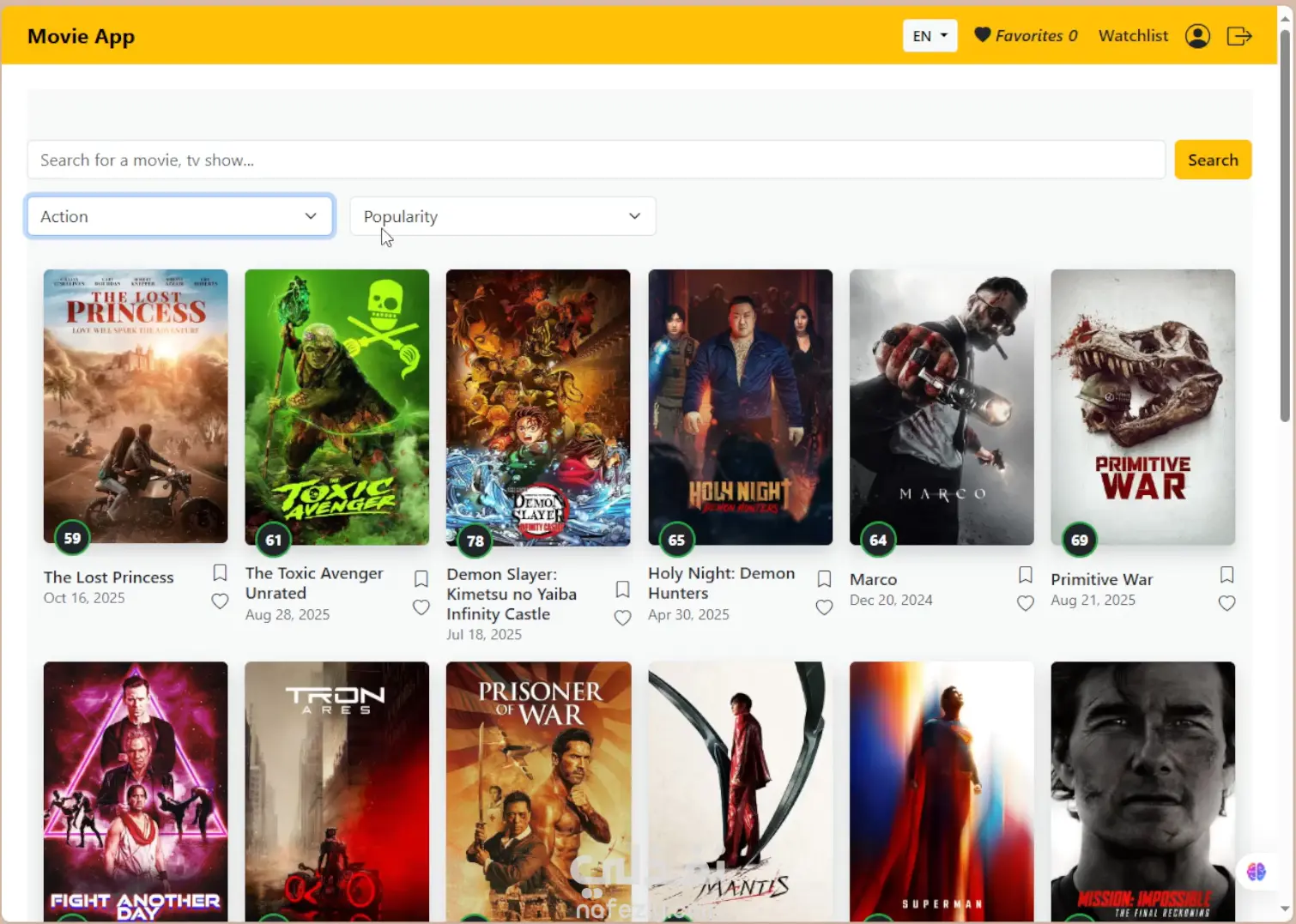The width and height of the screenshot is (1296, 924).
Task: Like The Toxic Avenger Unrated
Action: click(x=421, y=607)
